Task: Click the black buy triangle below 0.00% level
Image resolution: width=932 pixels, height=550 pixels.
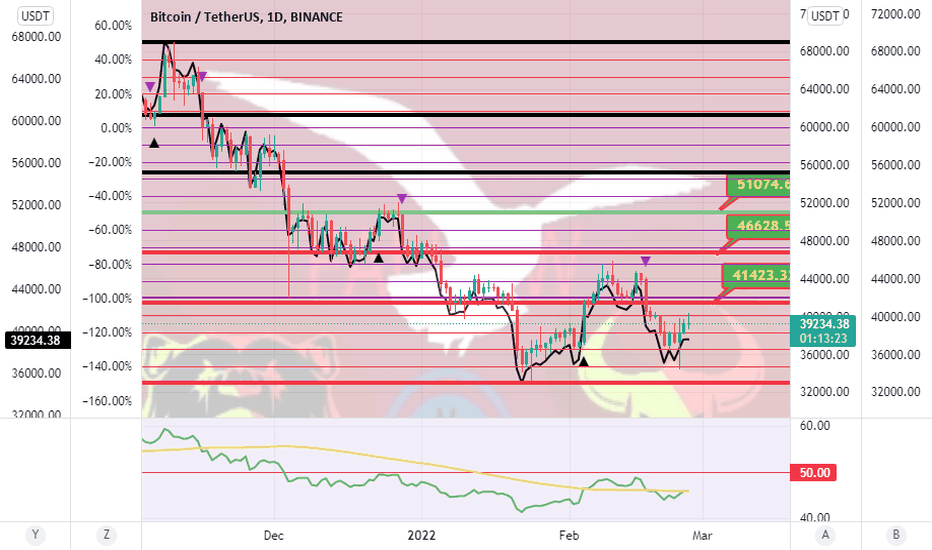Action: click(154, 143)
